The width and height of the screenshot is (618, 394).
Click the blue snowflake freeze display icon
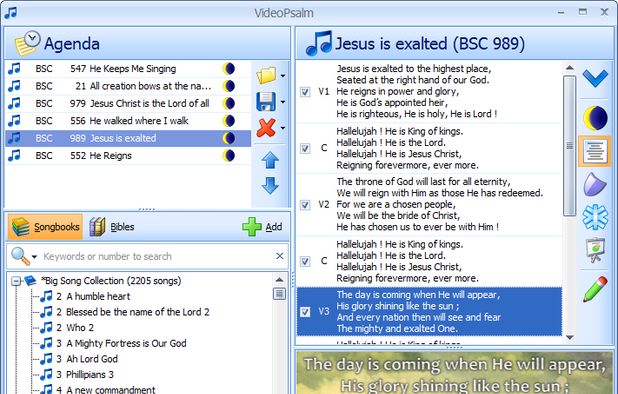595,217
